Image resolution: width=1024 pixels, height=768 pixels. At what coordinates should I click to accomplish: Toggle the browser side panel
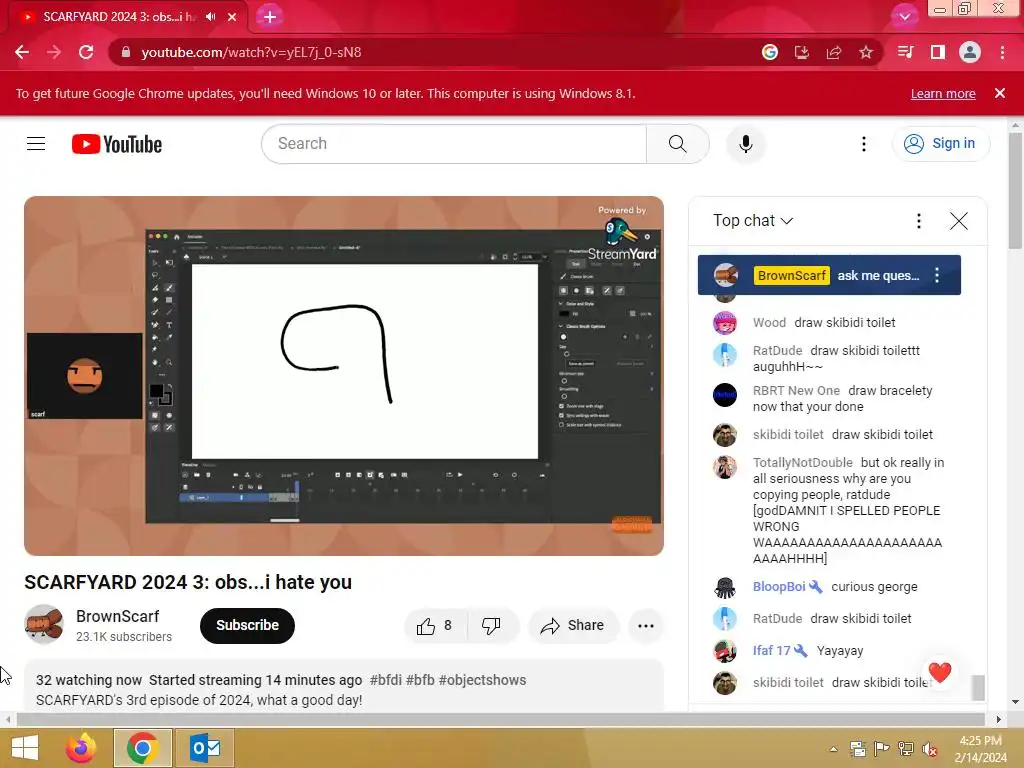coord(938,52)
